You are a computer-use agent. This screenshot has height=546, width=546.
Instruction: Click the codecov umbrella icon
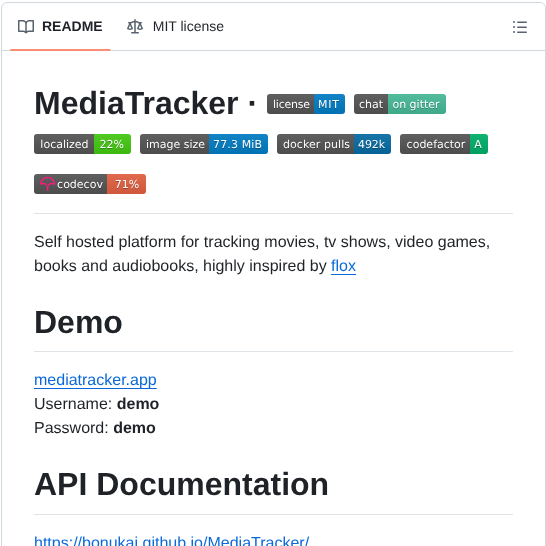[47, 184]
